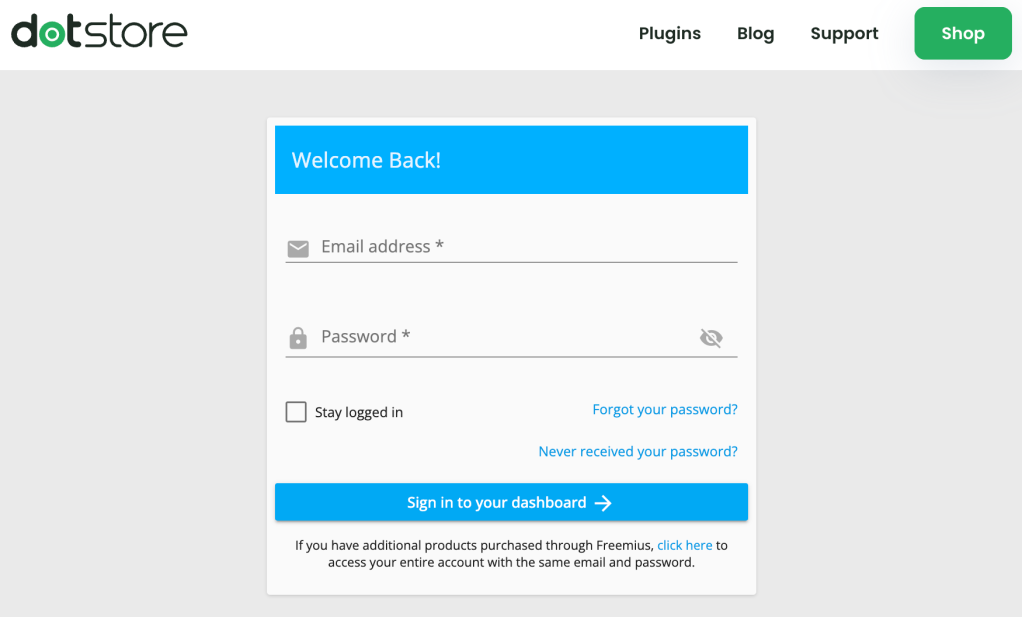Follow the Forgot your password link
This screenshot has width=1022, height=617.
tap(665, 409)
